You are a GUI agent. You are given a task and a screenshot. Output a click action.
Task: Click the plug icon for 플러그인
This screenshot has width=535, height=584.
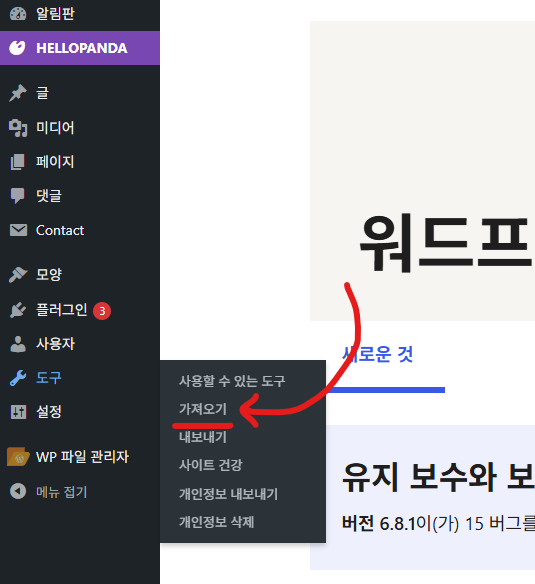18,310
